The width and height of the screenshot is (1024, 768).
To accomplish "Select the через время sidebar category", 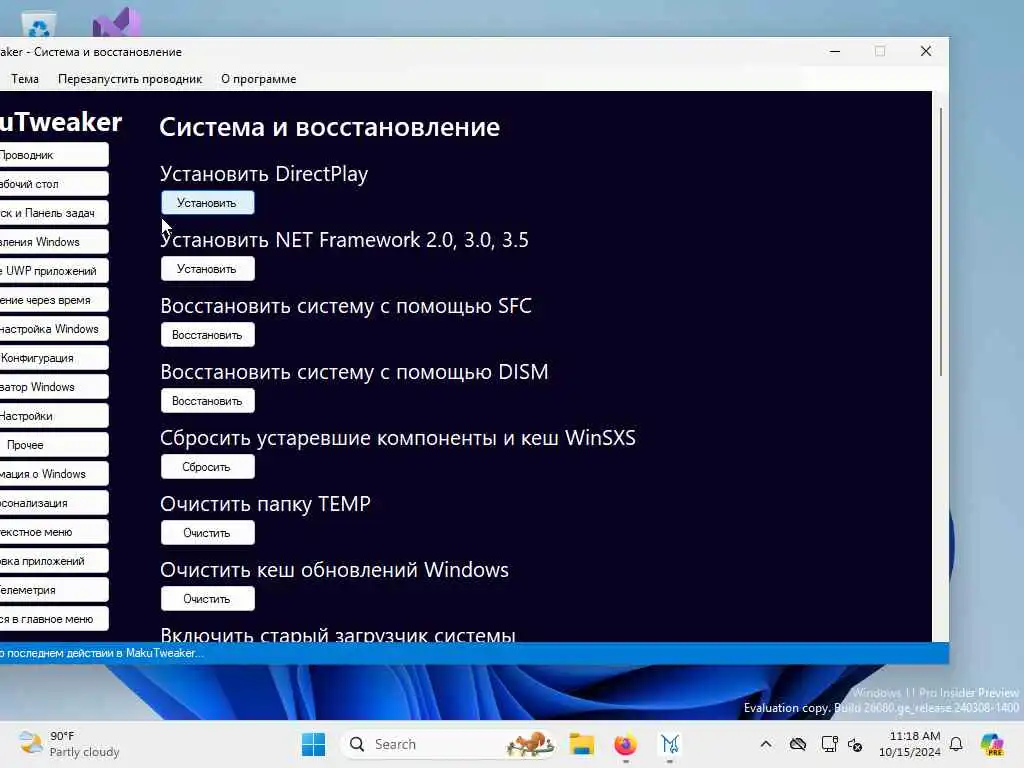I will [x=54, y=300].
